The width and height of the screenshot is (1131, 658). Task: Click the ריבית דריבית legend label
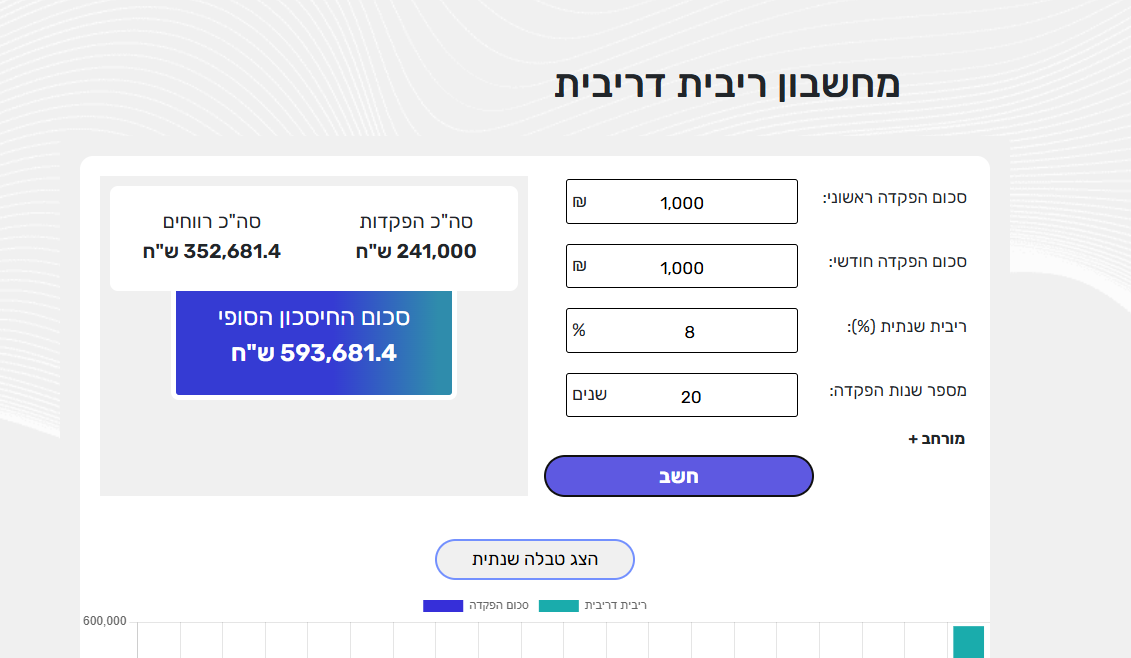pos(615,606)
